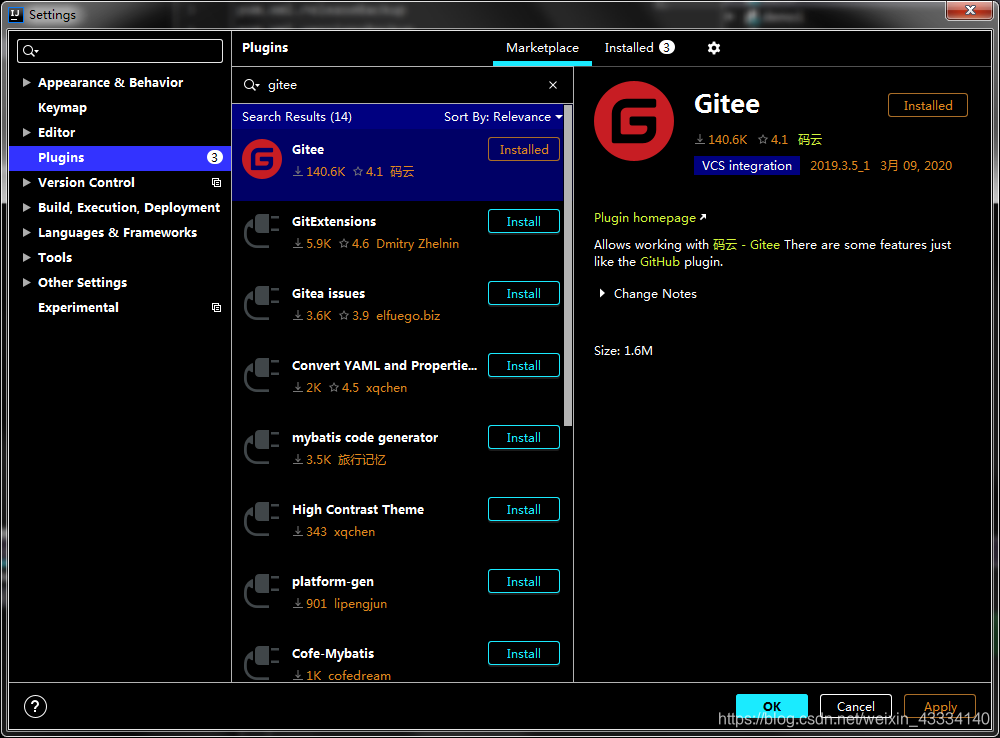The width and height of the screenshot is (1000, 738).
Task: Expand the Tools settings node
Action: coord(26,258)
